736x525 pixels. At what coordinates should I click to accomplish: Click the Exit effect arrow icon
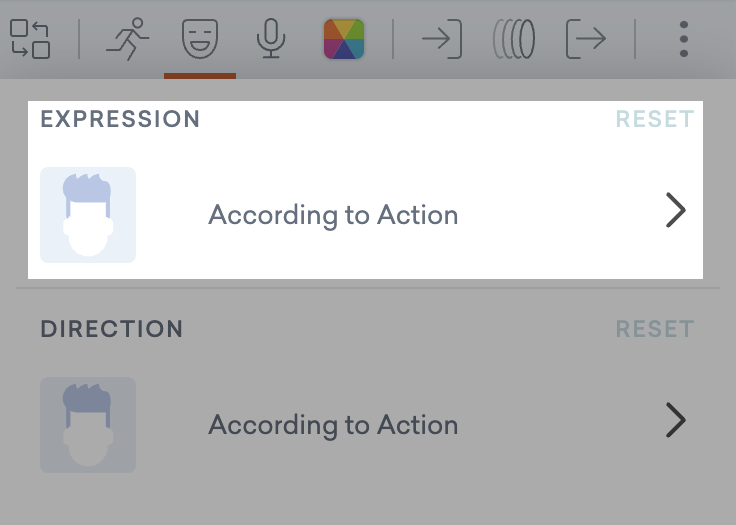(586, 39)
